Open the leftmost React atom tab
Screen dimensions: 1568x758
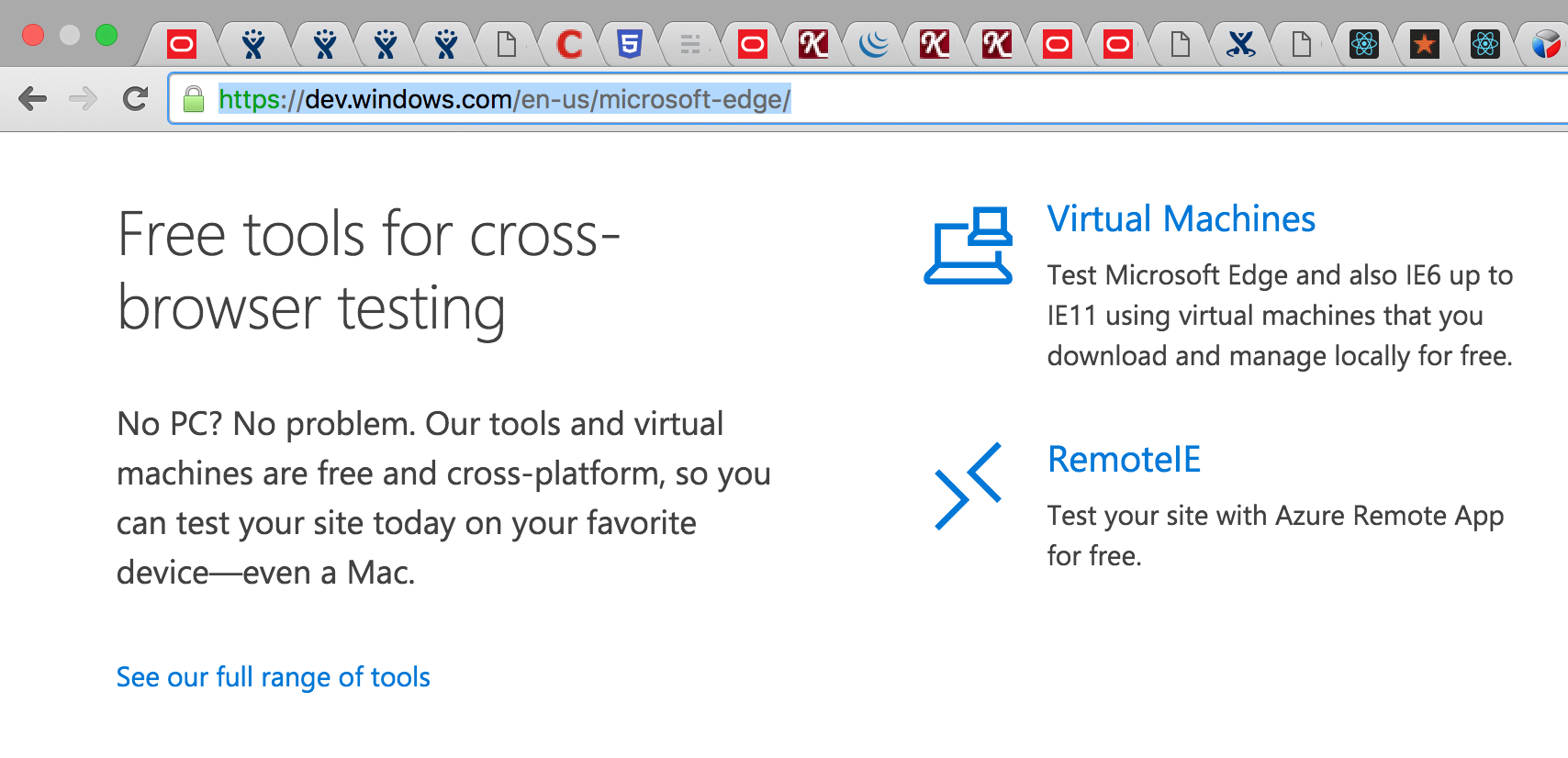(1364, 43)
